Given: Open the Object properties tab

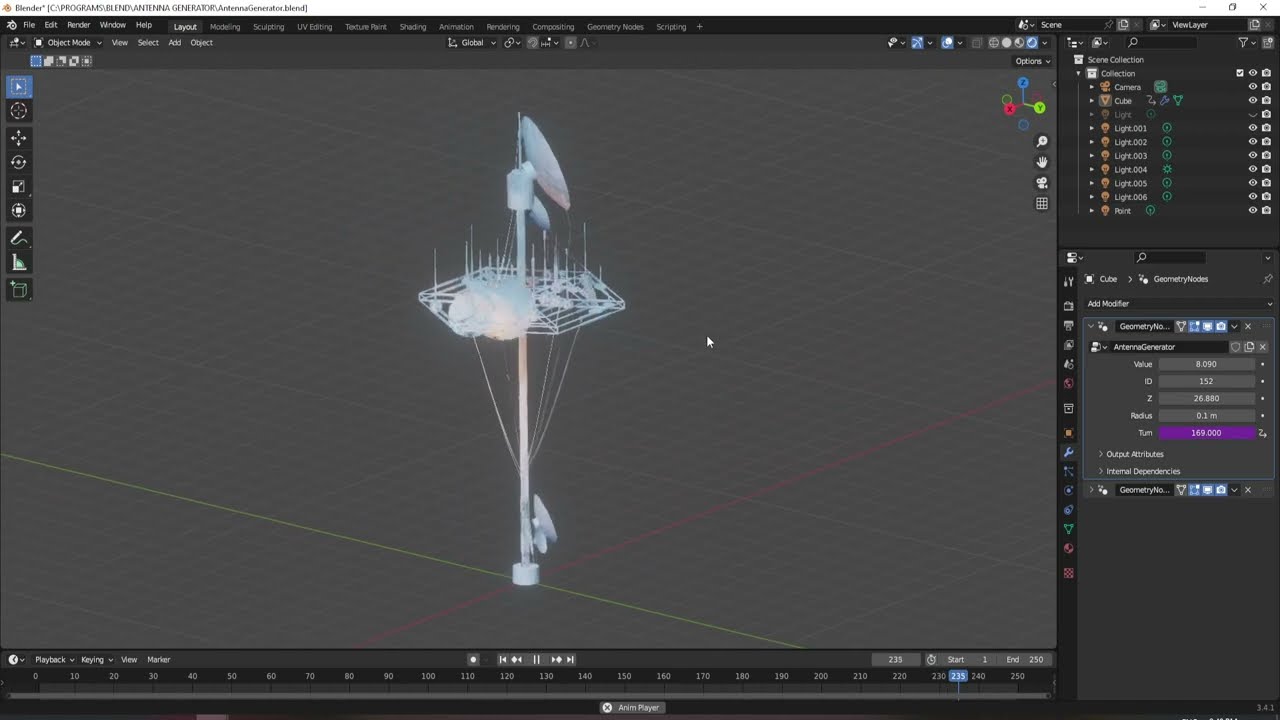Looking at the screenshot, I should pyautogui.click(x=1068, y=433).
